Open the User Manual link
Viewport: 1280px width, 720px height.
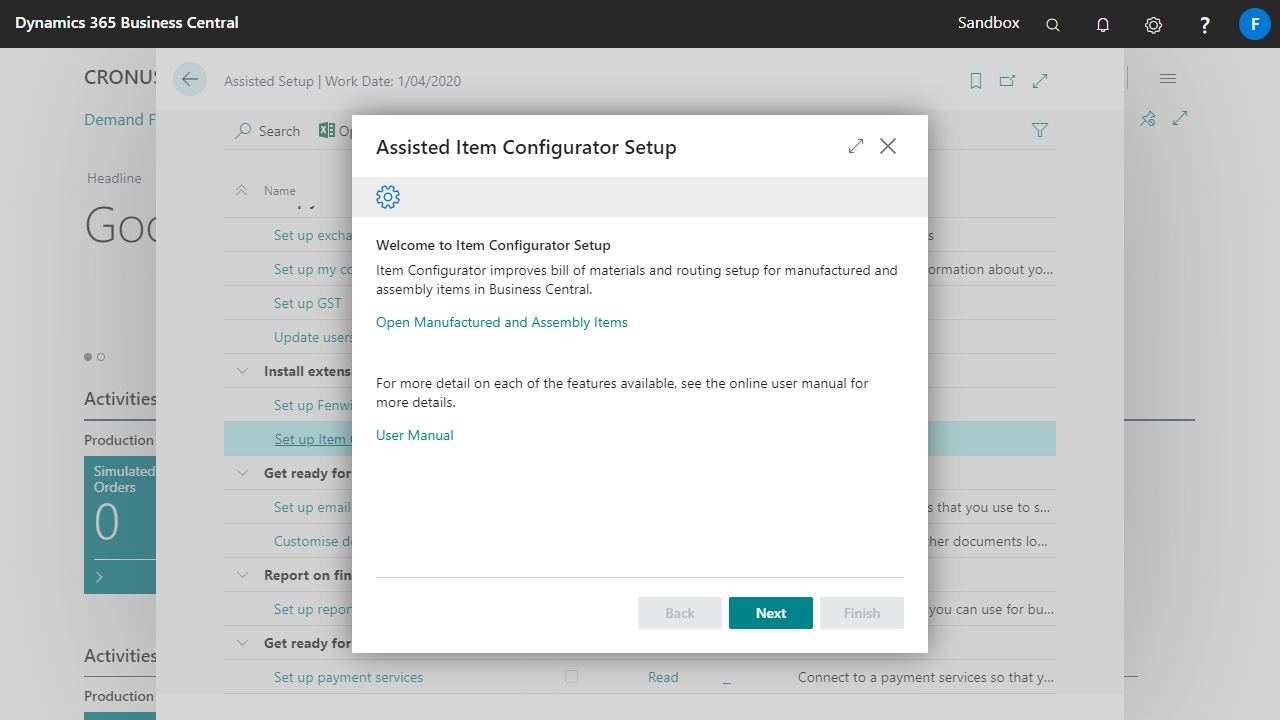click(x=415, y=435)
